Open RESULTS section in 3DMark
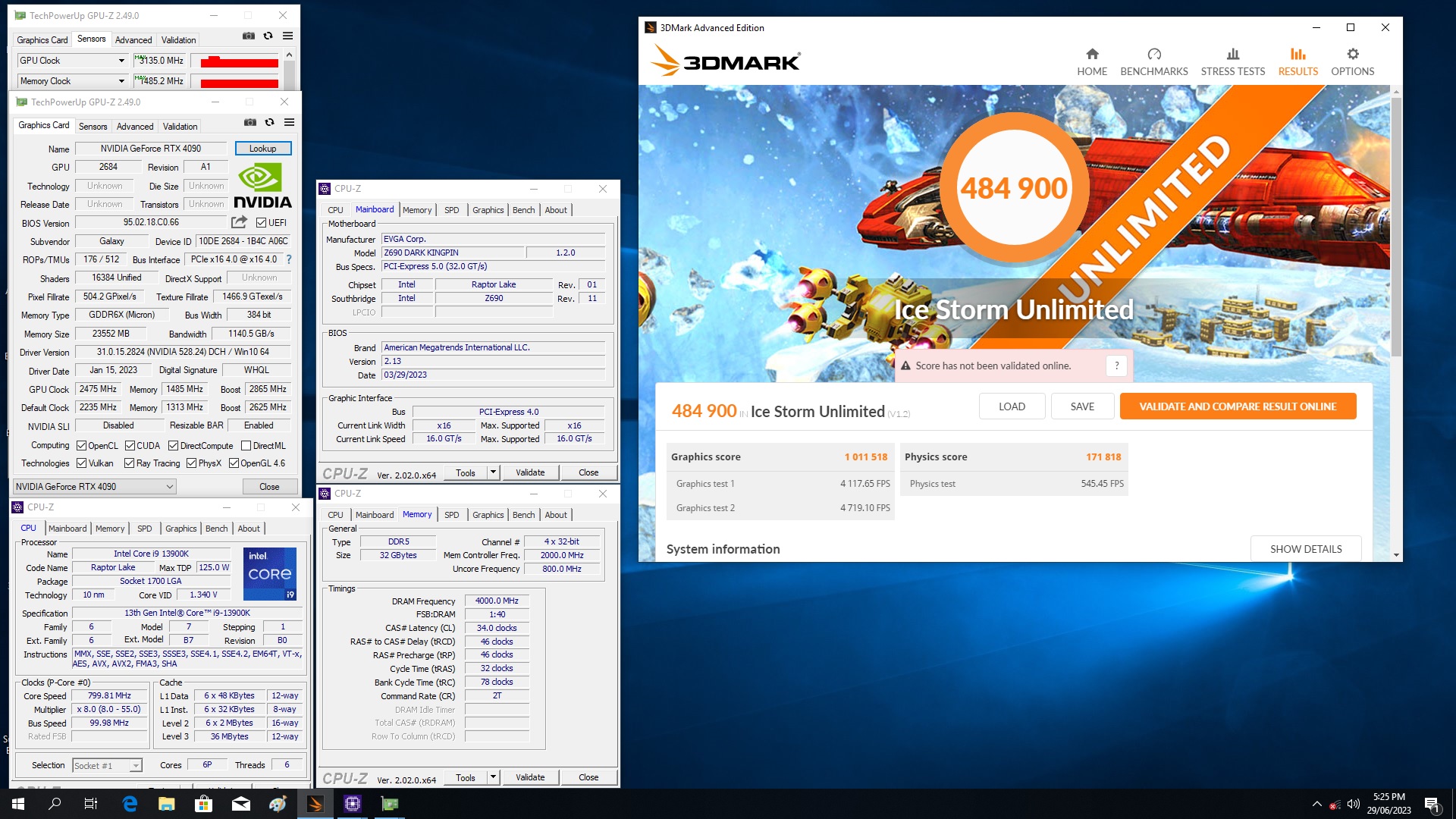Screen dimensions: 1456x819 (1298, 62)
